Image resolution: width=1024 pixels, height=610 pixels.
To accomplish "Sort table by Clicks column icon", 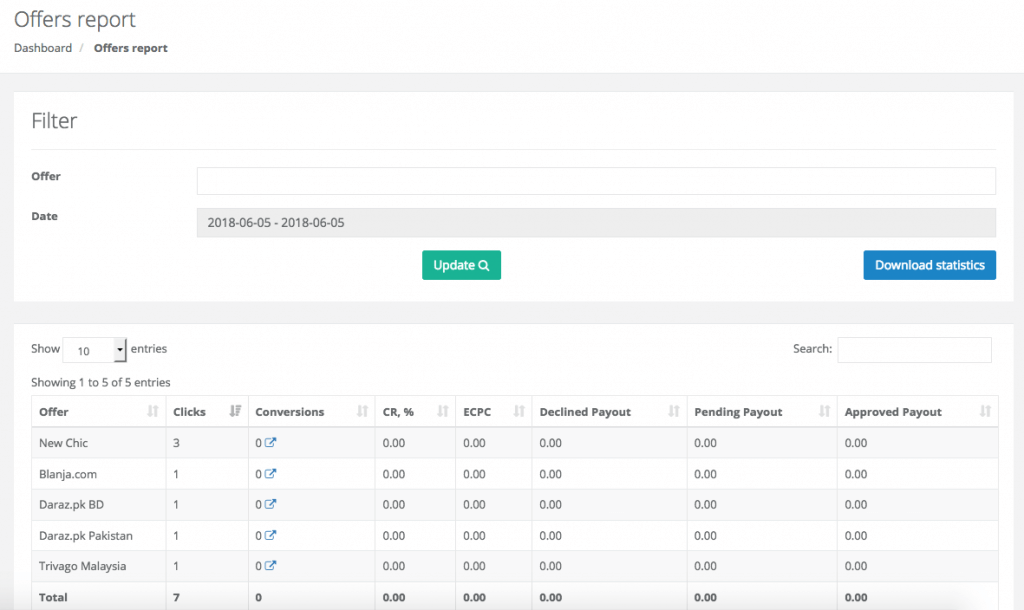I will pyautogui.click(x=235, y=412).
